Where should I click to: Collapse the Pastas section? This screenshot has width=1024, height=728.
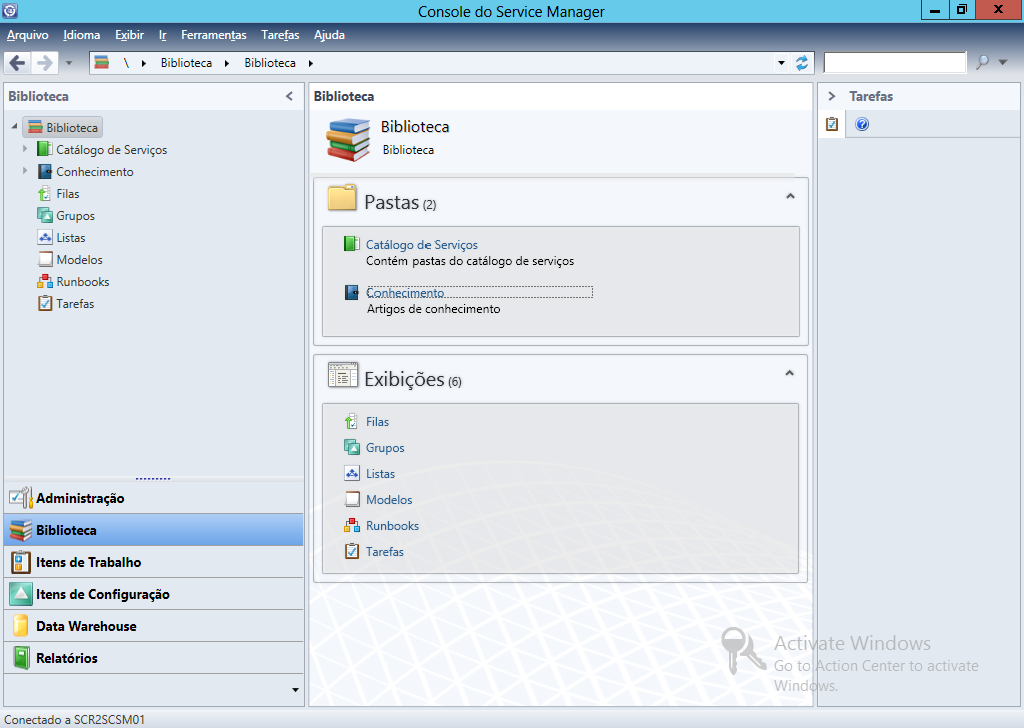click(790, 196)
